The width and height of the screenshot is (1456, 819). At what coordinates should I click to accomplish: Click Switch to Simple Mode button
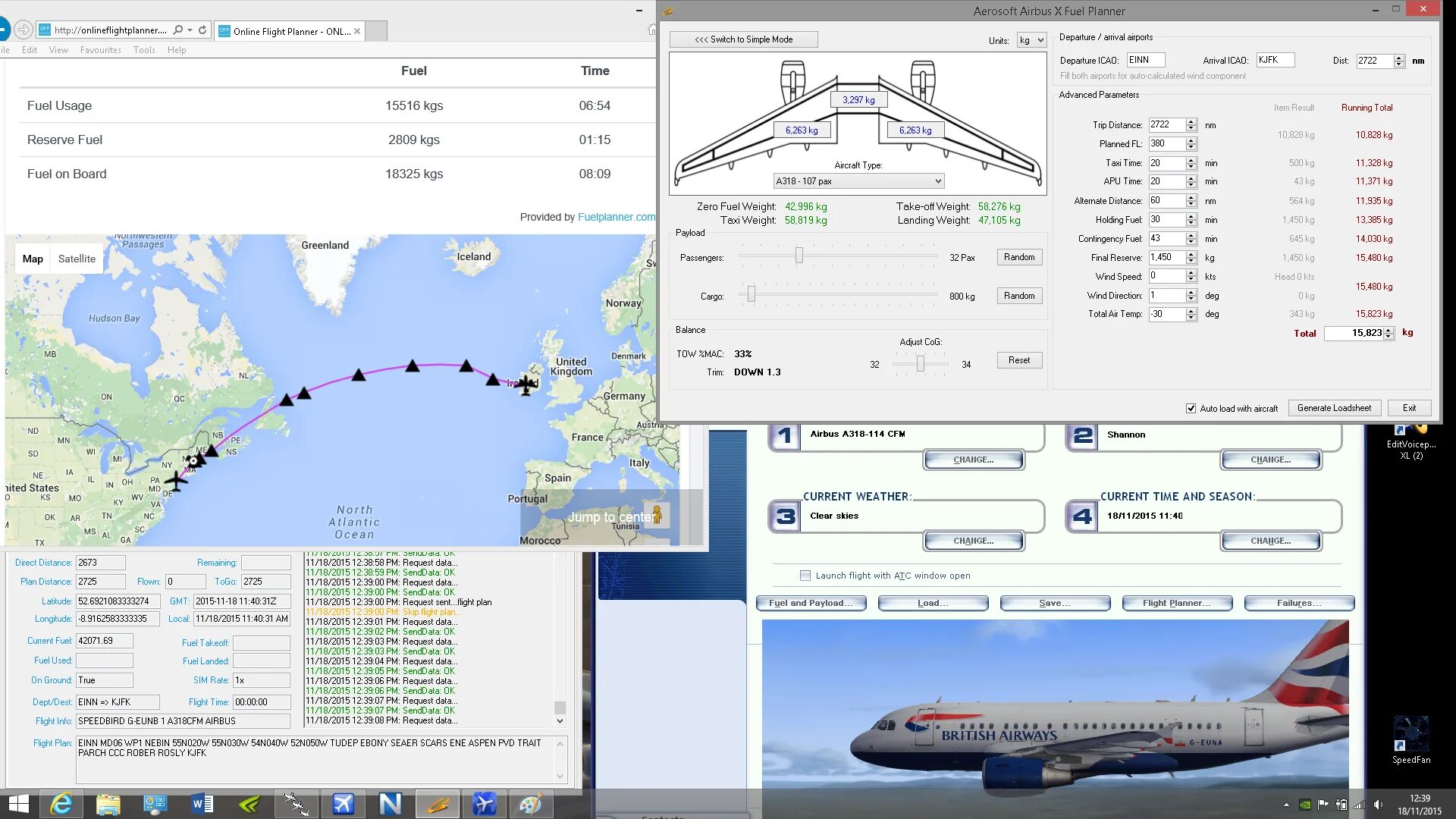point(743,39)
